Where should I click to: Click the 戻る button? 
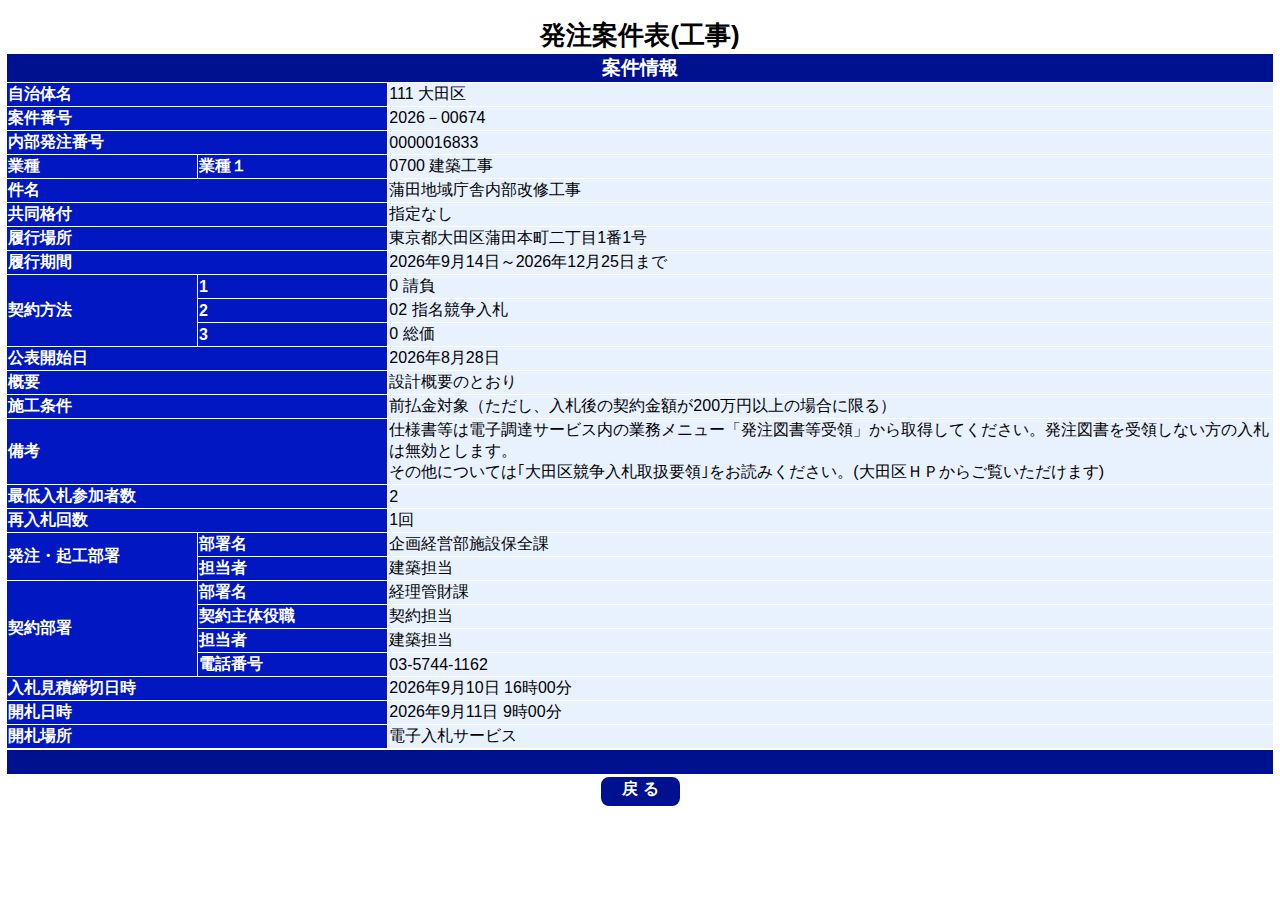tap(640, 791)
